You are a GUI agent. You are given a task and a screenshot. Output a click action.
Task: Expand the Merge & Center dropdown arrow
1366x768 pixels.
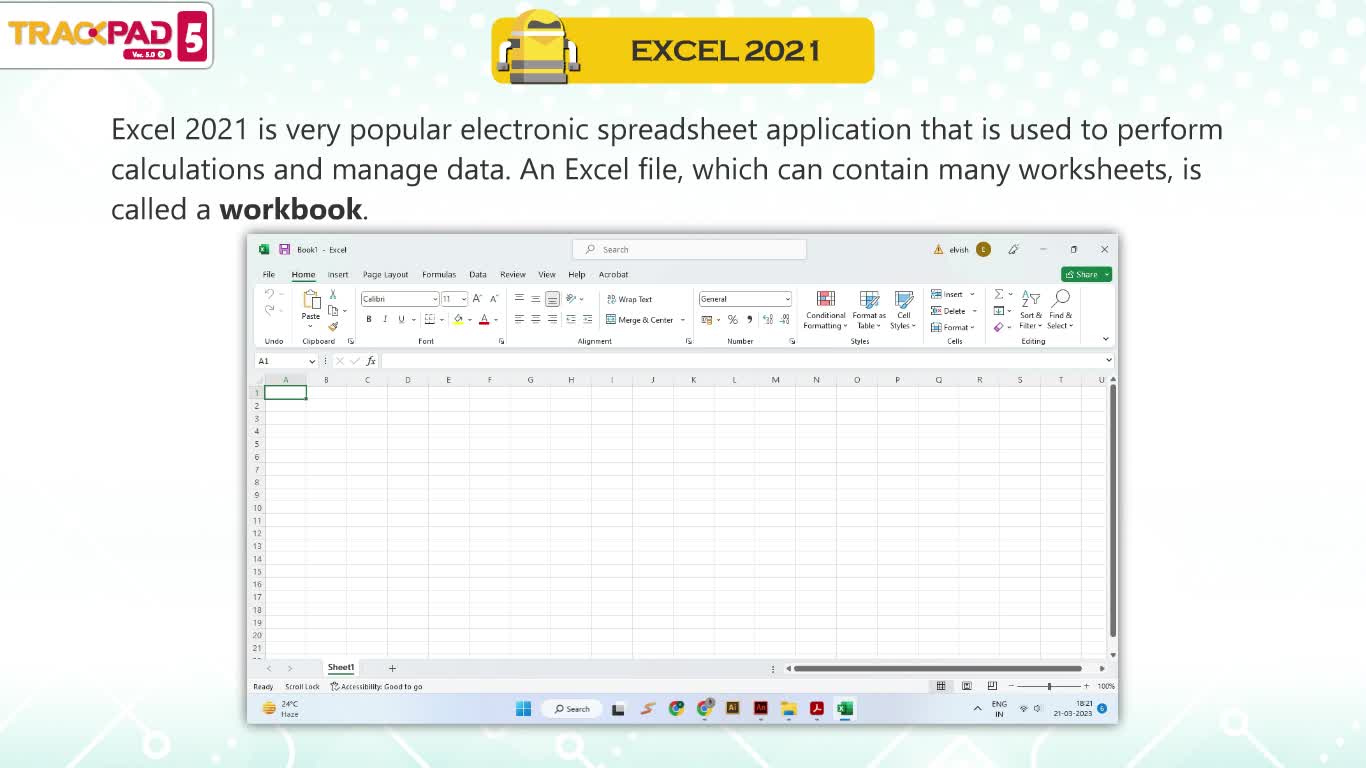click(x=683, y=320)
